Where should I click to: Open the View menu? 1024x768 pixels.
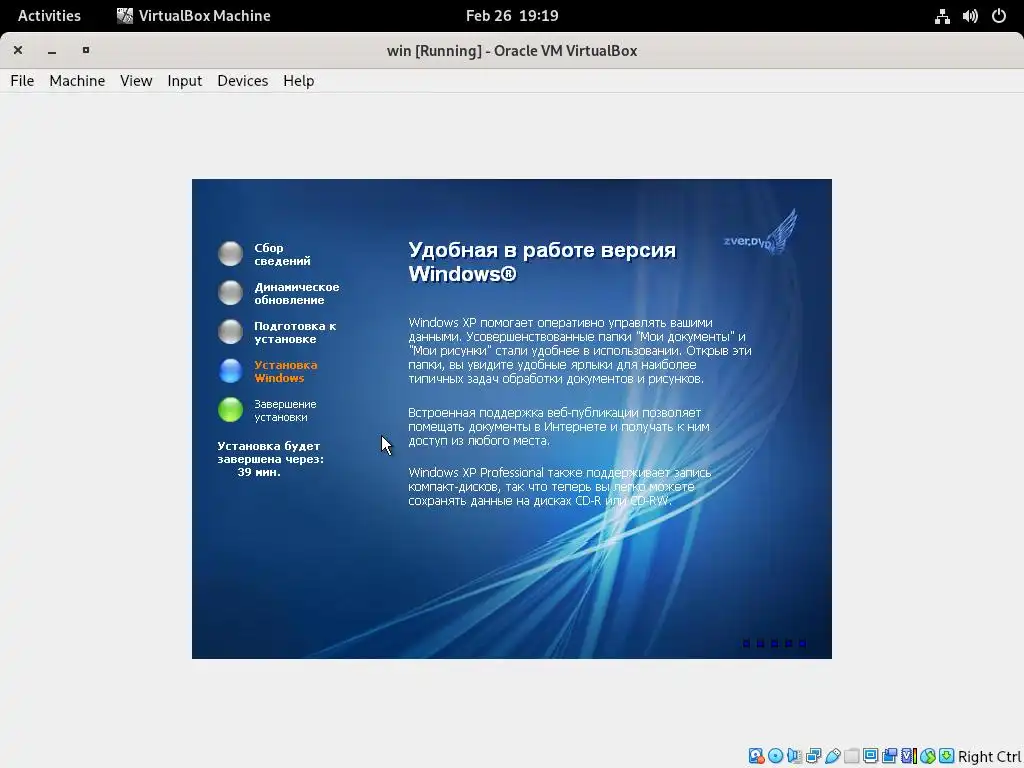point(136,80)
